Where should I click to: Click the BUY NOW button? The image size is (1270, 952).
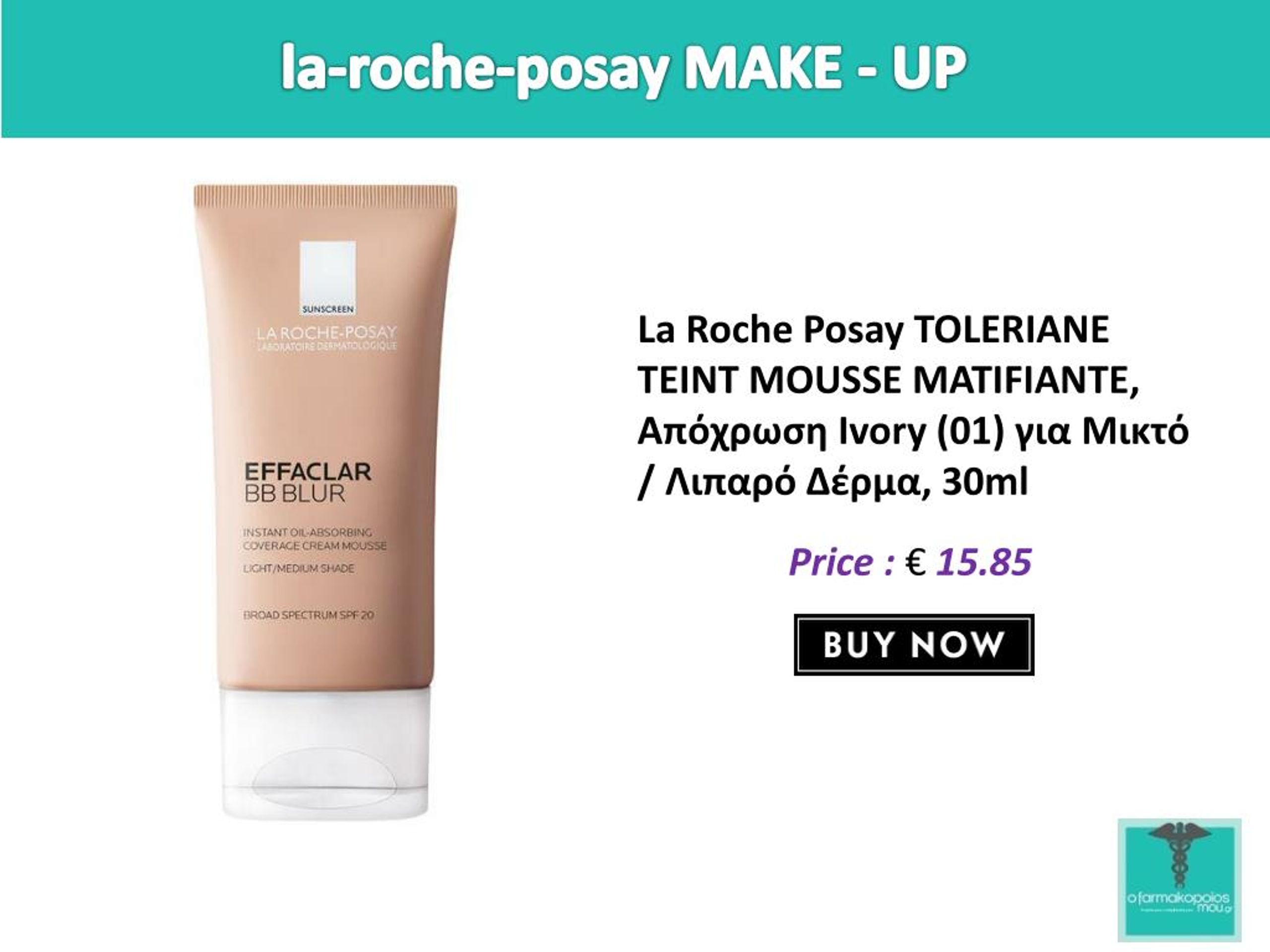tap(914, 645)
